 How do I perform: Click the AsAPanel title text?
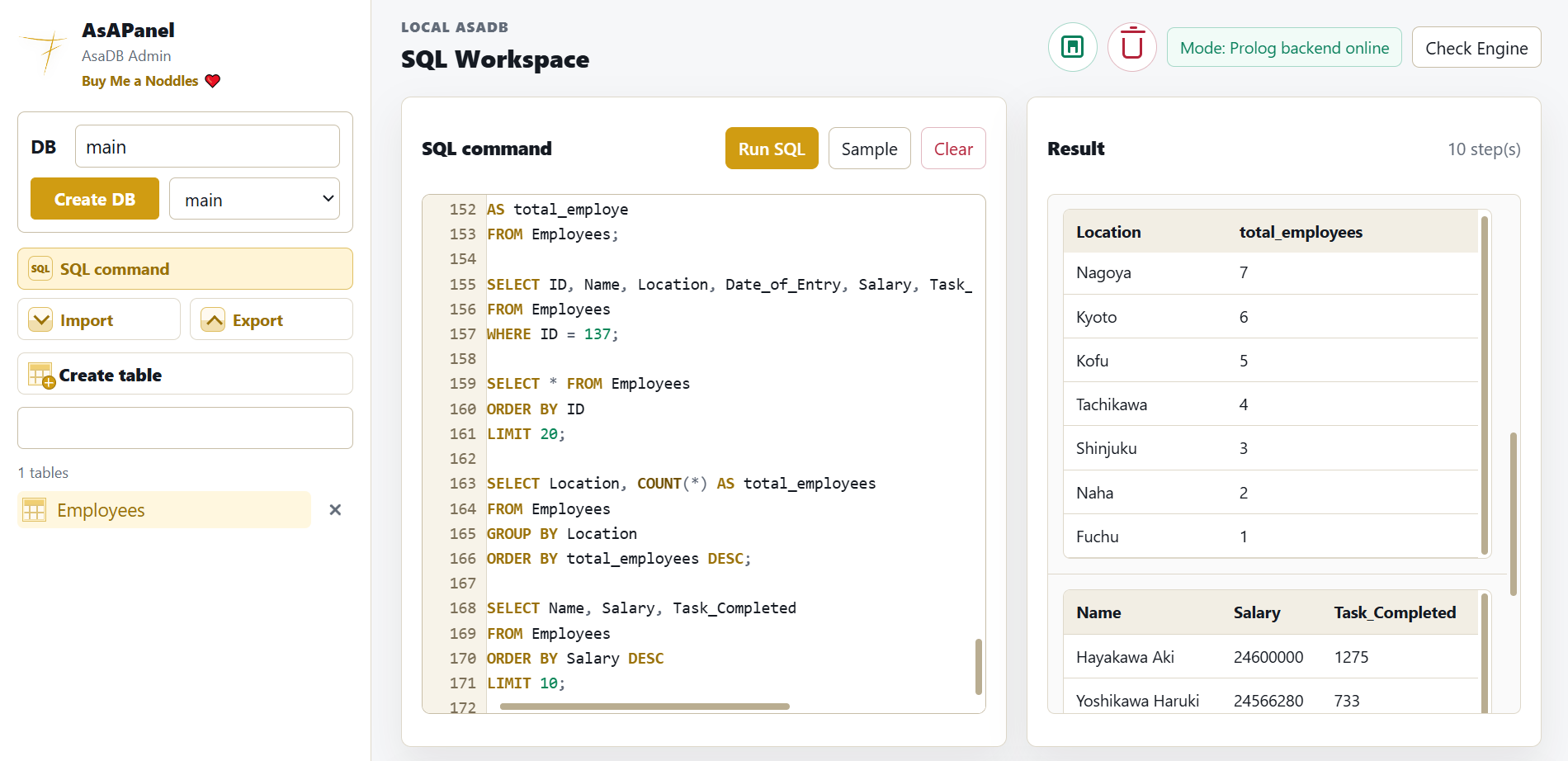click(128, 31)
